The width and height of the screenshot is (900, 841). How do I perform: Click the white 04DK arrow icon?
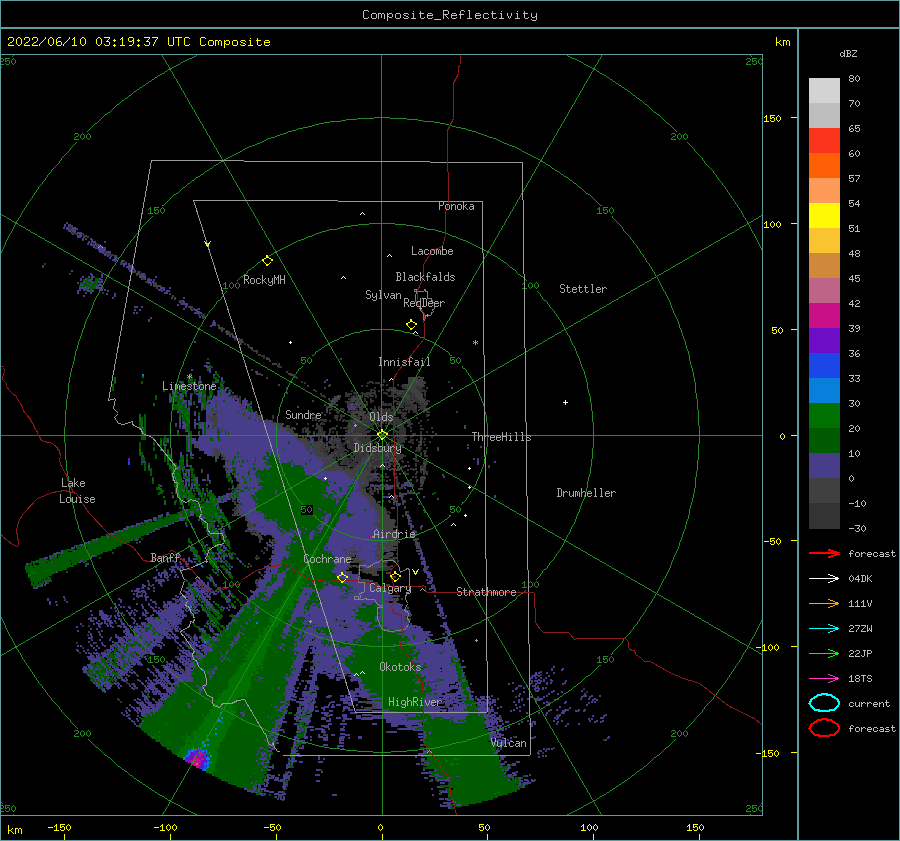[x=824, y=578]
